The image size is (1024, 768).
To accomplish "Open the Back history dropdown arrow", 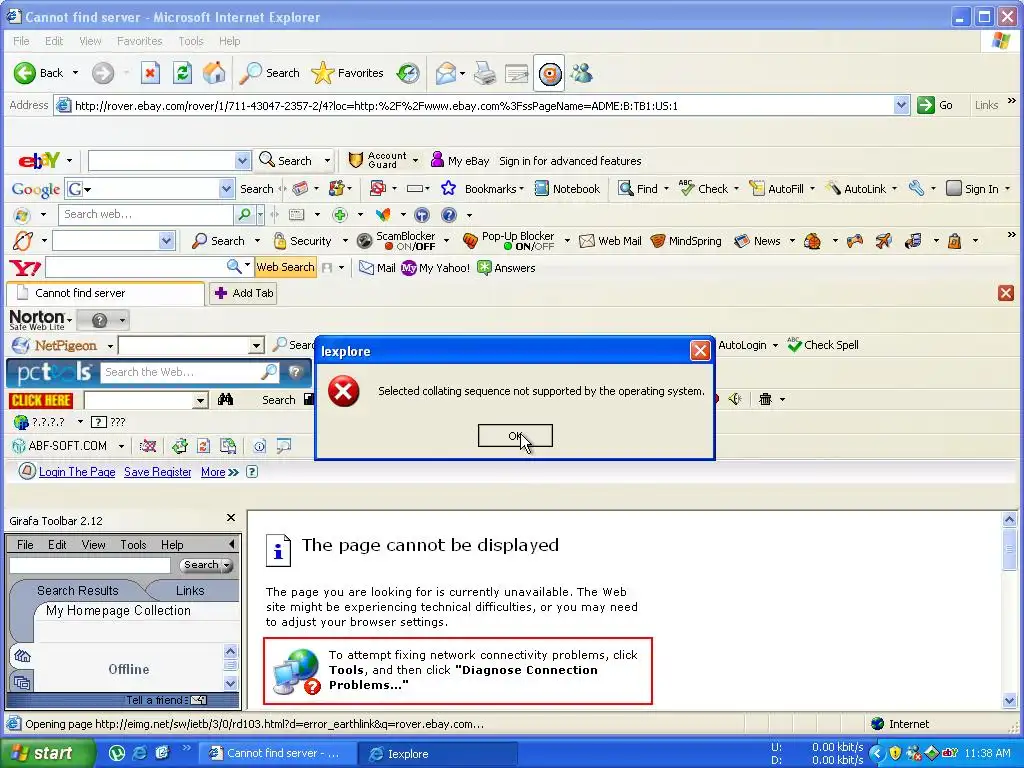I will (75, 73).
